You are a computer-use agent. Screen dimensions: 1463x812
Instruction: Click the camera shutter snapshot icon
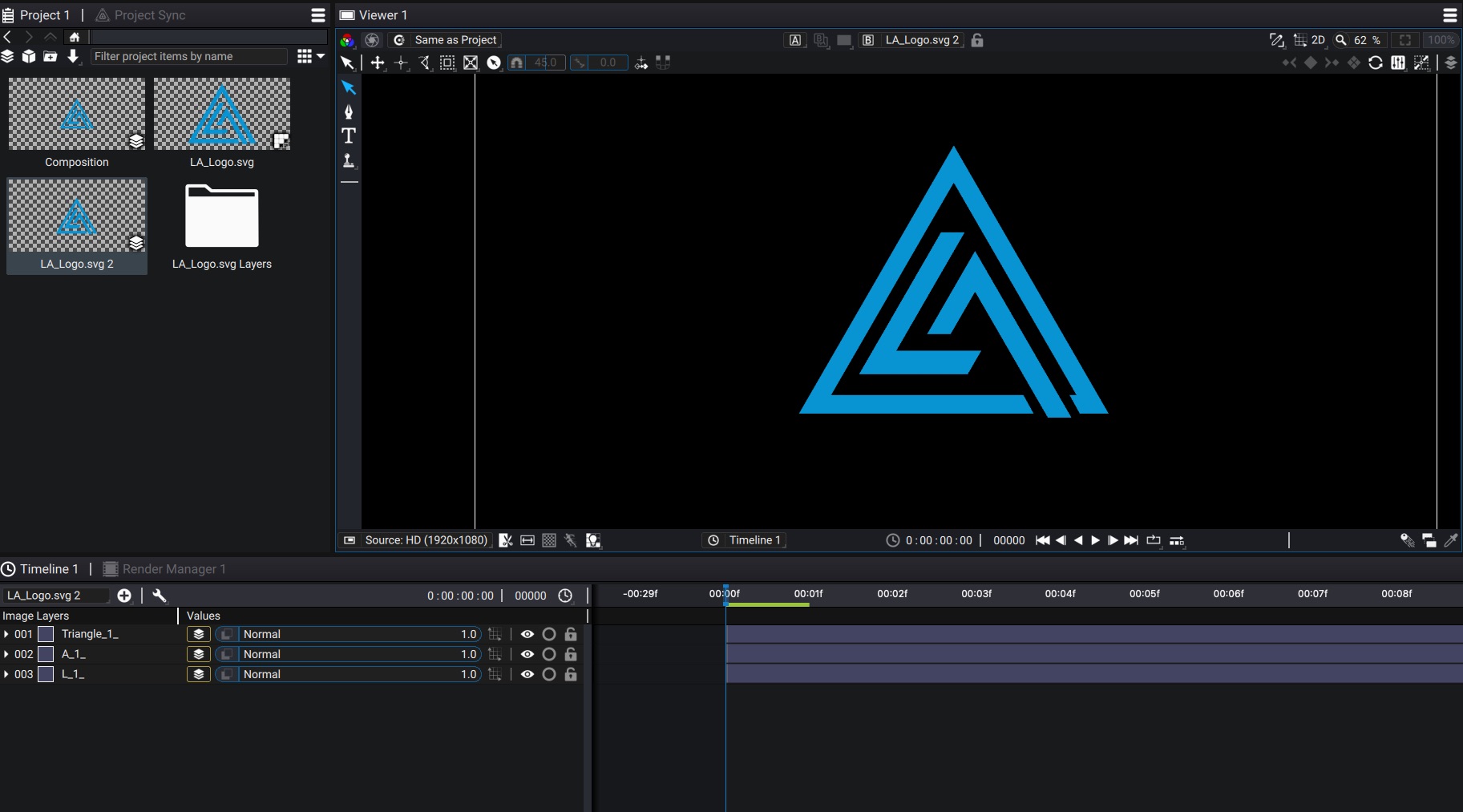click(372, 40)
